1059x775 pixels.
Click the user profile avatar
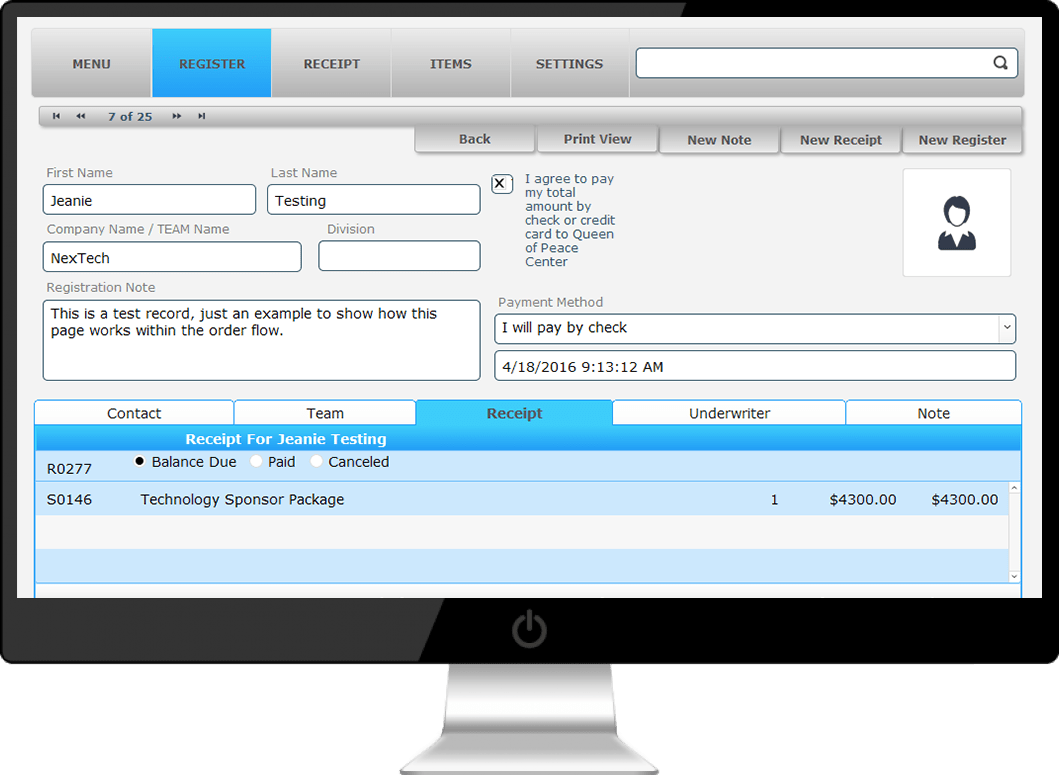tap(956, 223)
